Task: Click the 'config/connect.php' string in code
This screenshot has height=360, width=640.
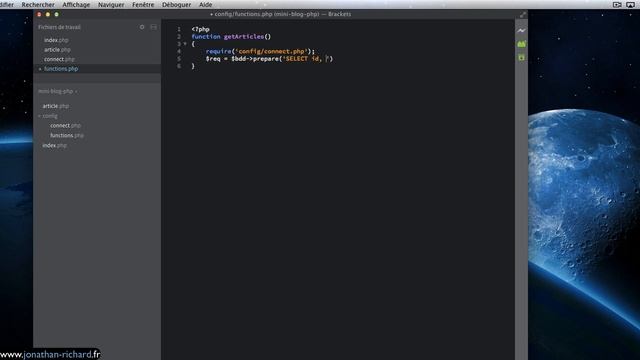Action: [x=271, y=51]
